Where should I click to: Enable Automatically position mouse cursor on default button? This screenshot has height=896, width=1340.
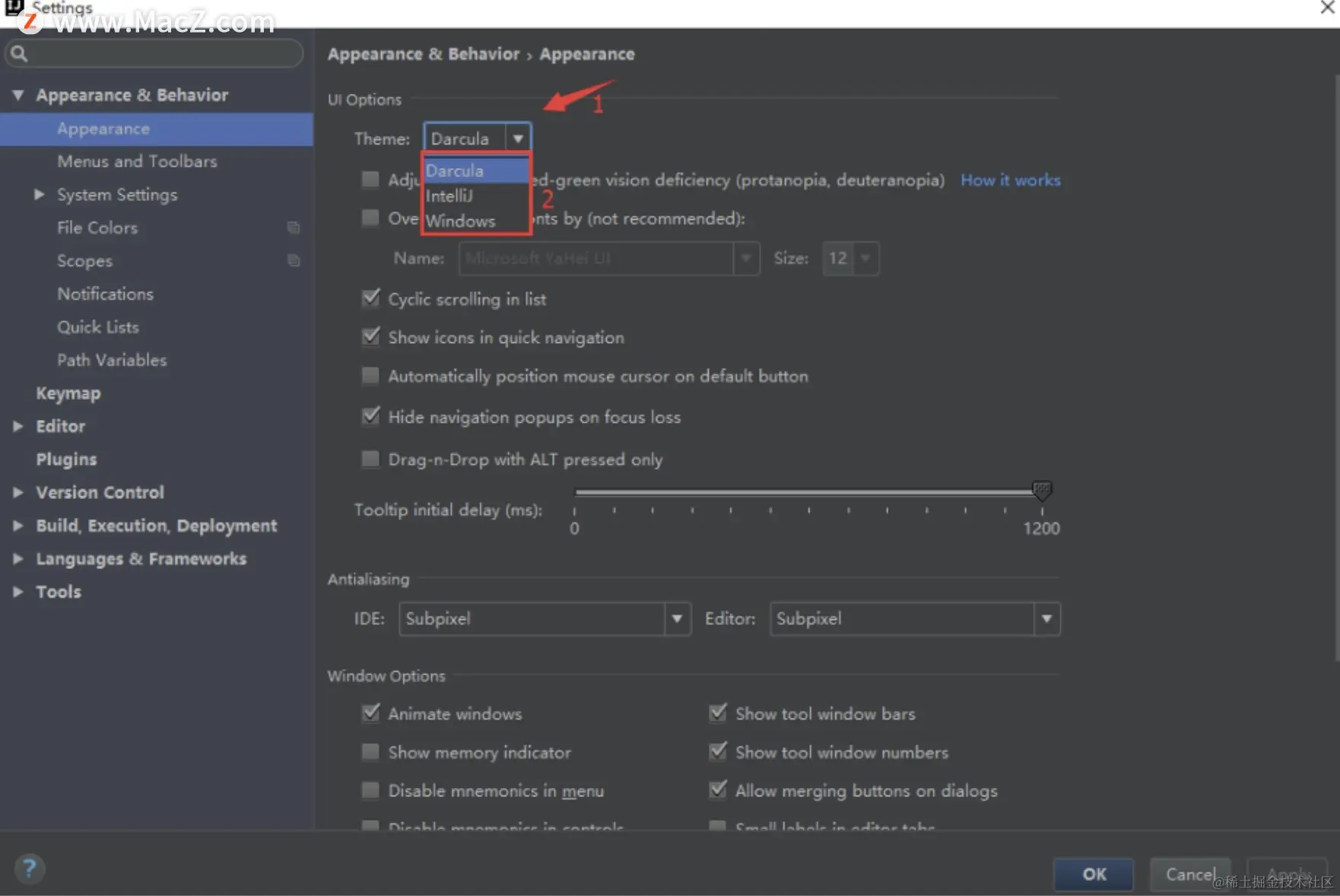(370, 376)
